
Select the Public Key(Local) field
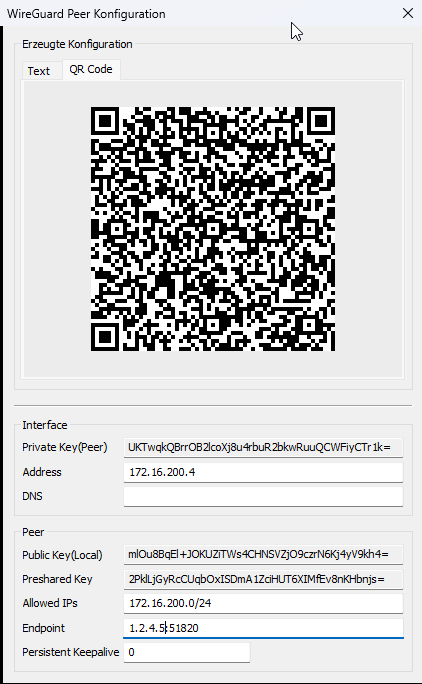pyautogui.click(x=263, y=554)
